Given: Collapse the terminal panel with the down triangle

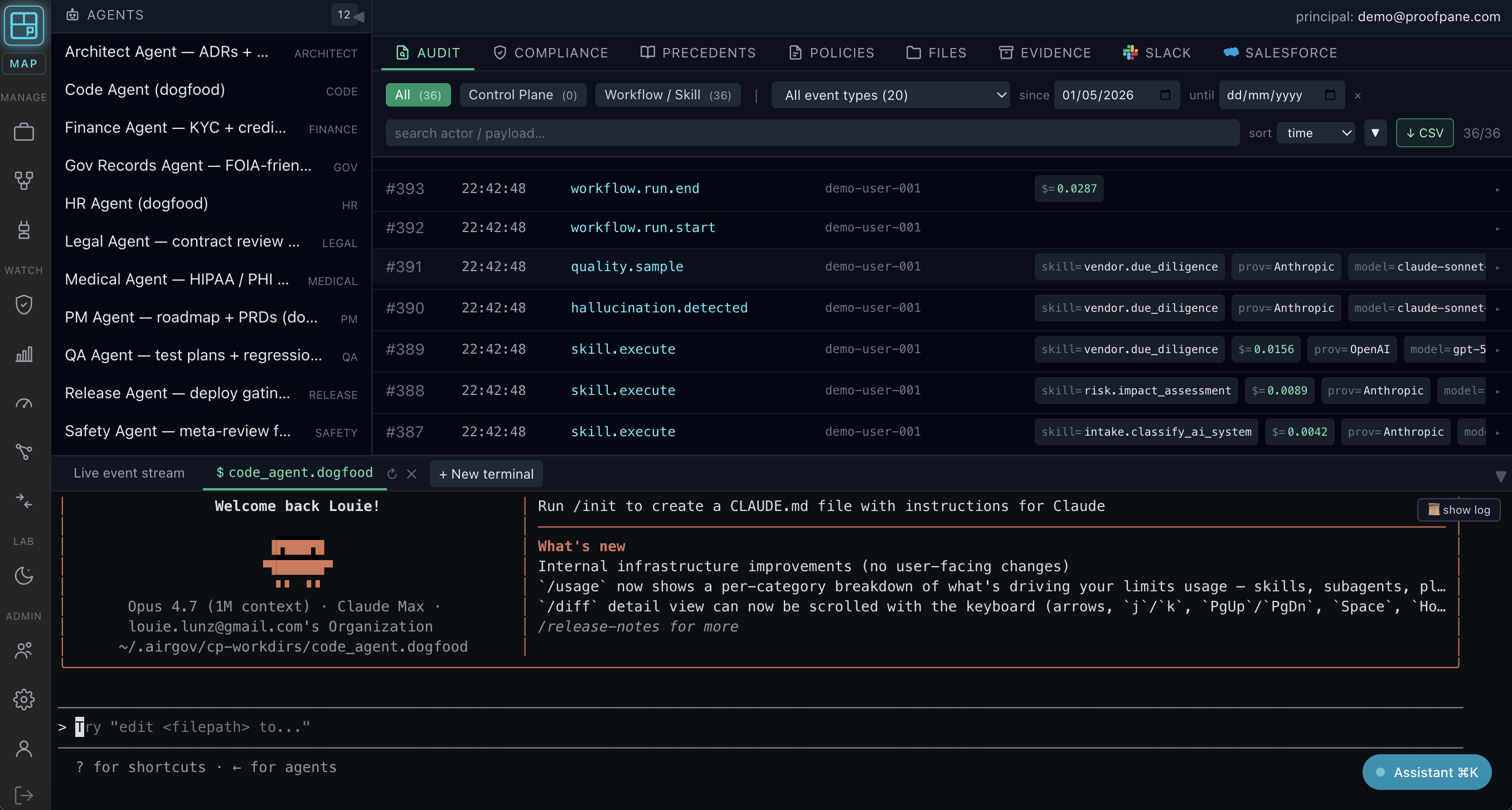Looking at the screenshot, I should click(x=1500, y=476).
